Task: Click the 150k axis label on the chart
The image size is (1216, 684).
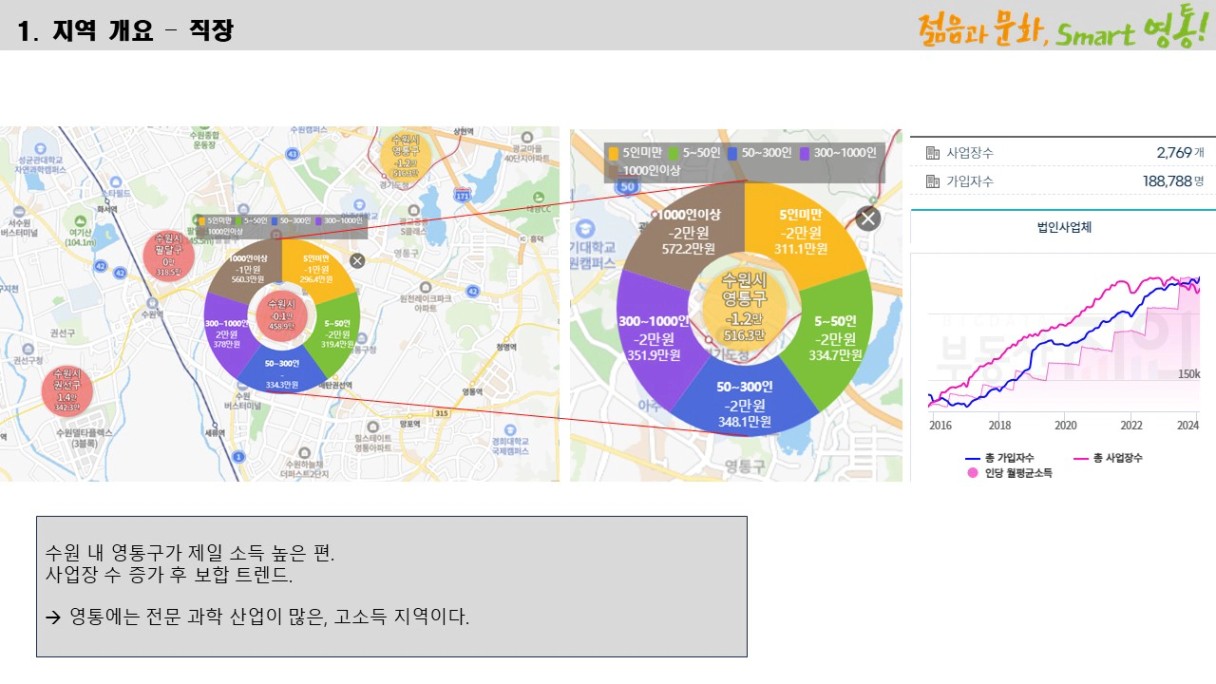Action: [1189, 374]
